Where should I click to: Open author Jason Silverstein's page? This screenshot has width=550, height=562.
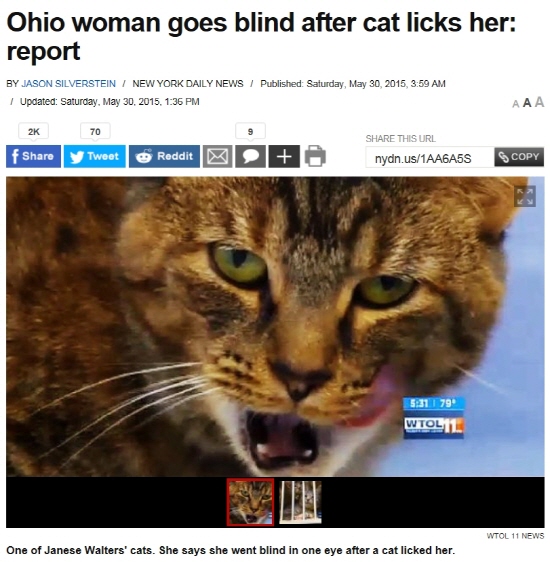68,84
